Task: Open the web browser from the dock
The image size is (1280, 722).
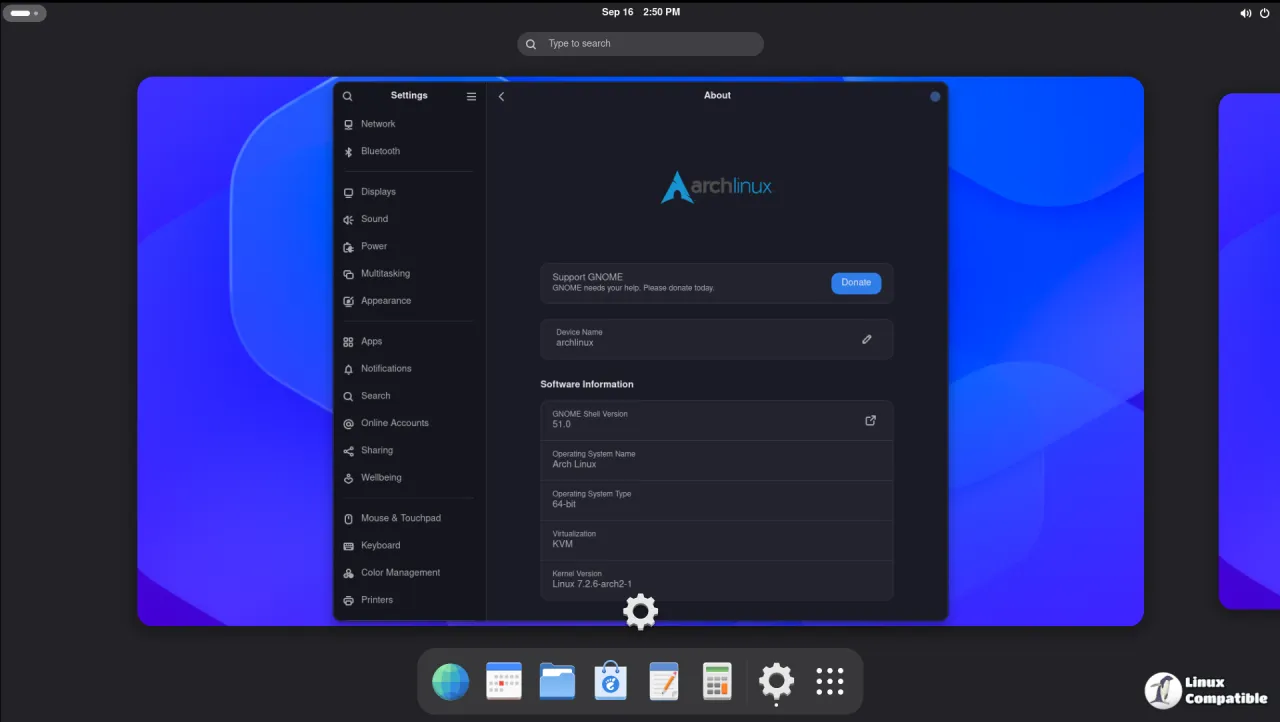Action: click(450, 682)
